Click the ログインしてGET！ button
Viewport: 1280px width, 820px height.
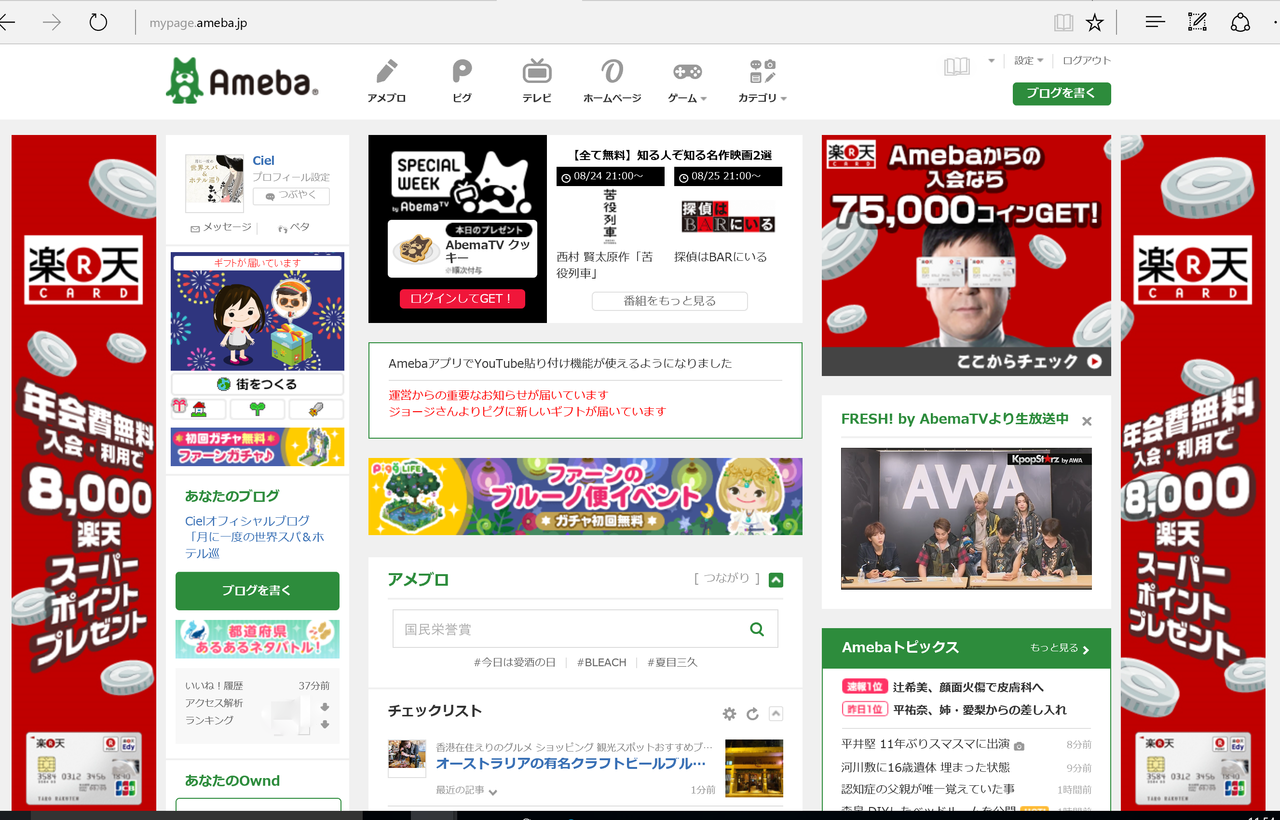(462, 299)
